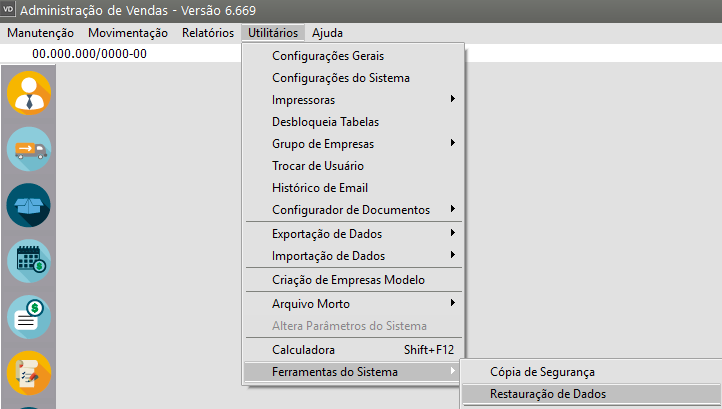Click the calendar with dollar sidebar icon
Viewport: 722px width, 409px height.
28,262
